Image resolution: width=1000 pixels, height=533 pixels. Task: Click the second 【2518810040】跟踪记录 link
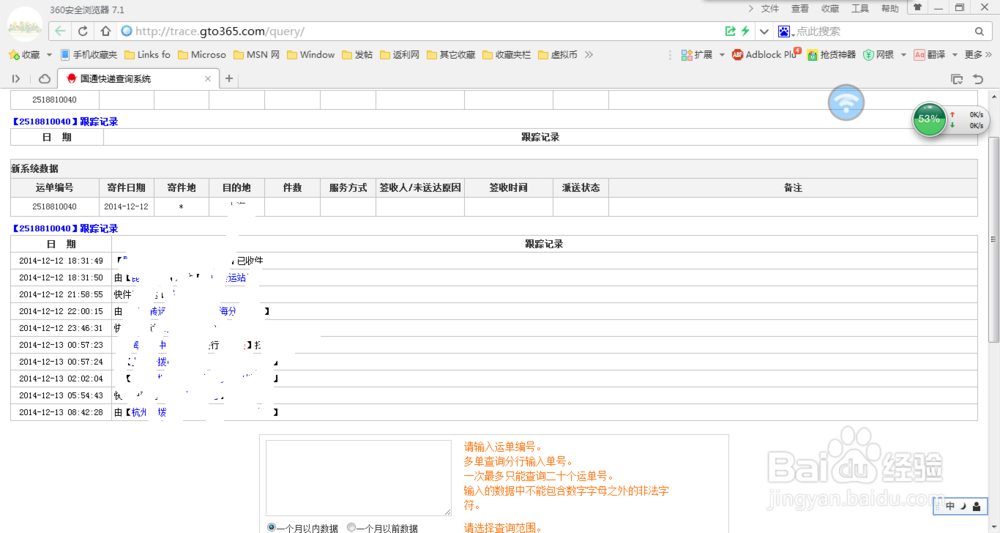point(64,228)
